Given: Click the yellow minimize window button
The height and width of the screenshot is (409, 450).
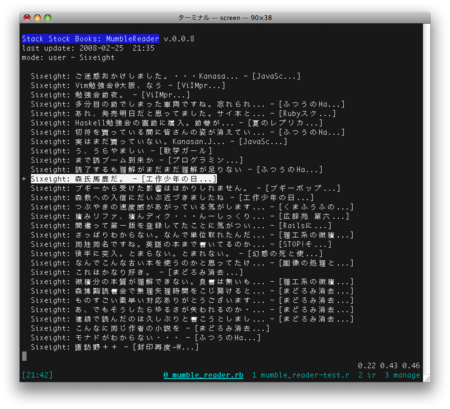Looking at the screenshot, I should 37,17.
